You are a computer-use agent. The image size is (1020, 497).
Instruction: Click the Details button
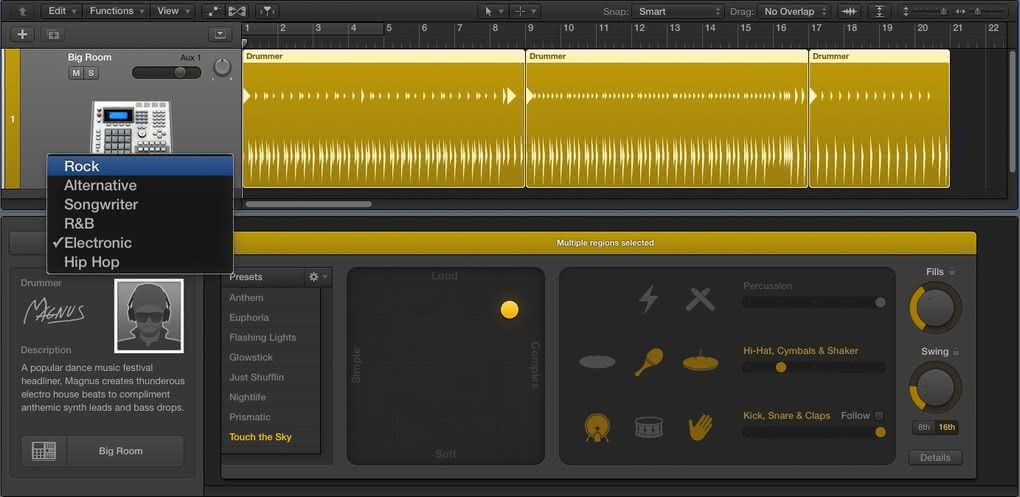coord(935,457)
